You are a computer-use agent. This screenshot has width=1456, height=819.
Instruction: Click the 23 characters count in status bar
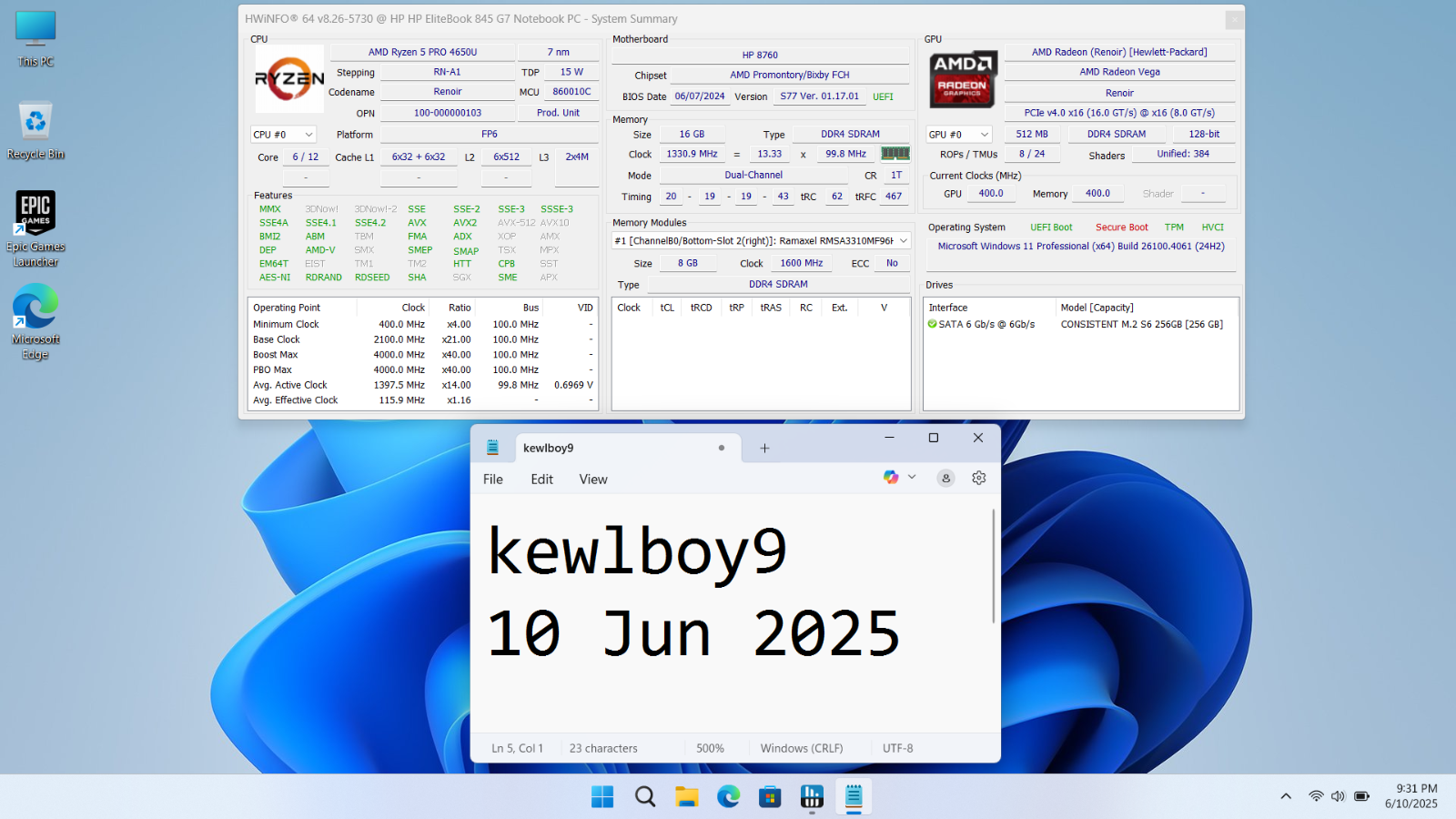tap(603, 748)
